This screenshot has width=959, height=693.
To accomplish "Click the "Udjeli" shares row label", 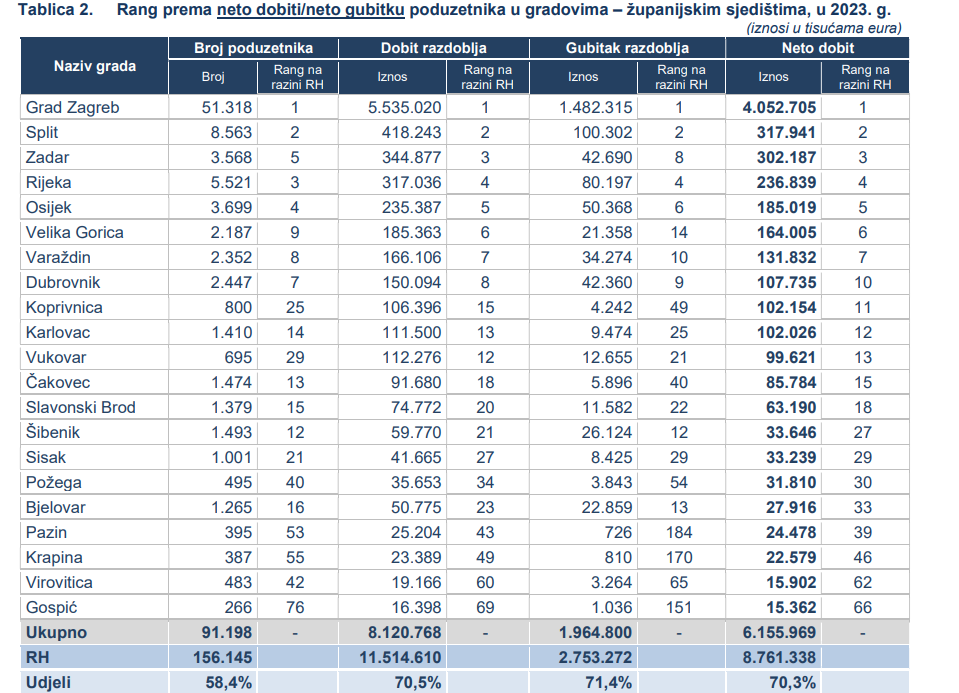I will tap(50, 682).
